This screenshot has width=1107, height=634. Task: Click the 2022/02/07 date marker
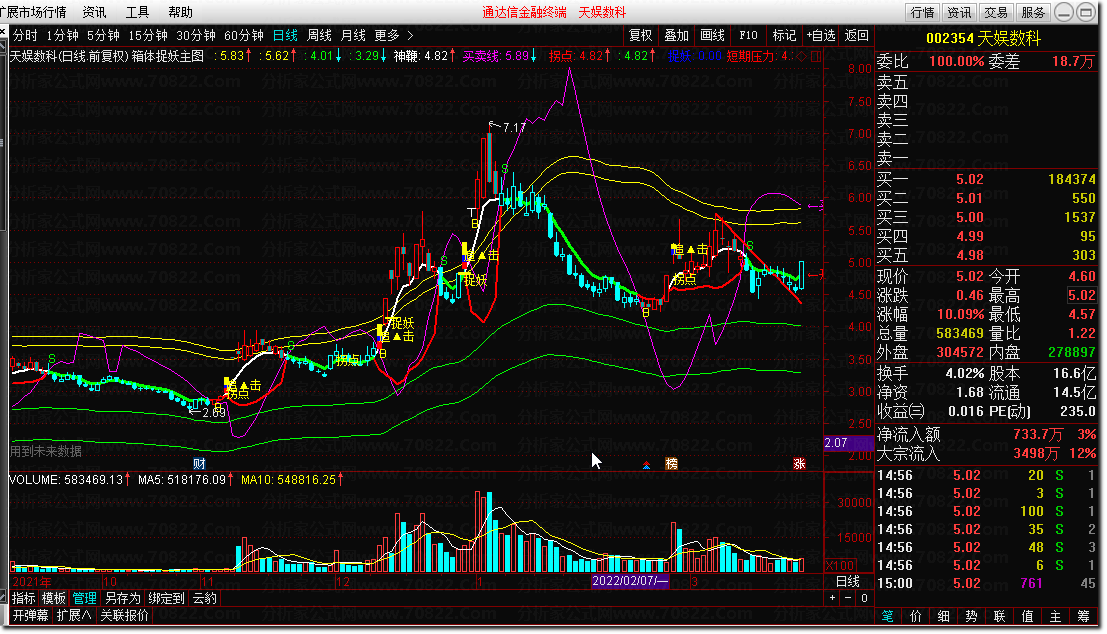coord(630,581)
